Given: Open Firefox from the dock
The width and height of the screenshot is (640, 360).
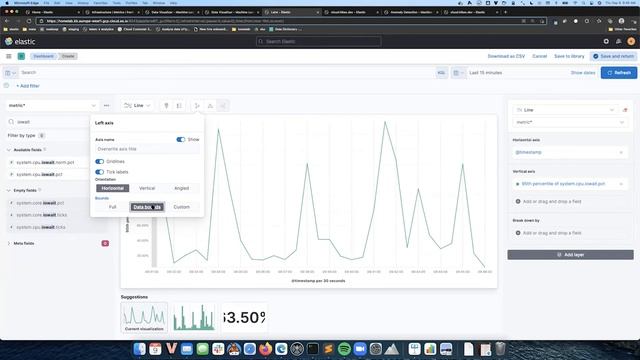Looking at the screenshot, I should [x=265, y=349].
